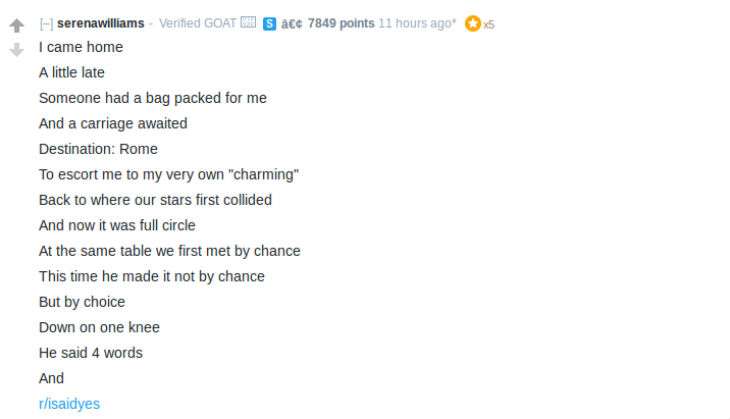Click the "Destination: Rome" line
The width and height of the screenshot is (730, 419).
pos(98,149)
